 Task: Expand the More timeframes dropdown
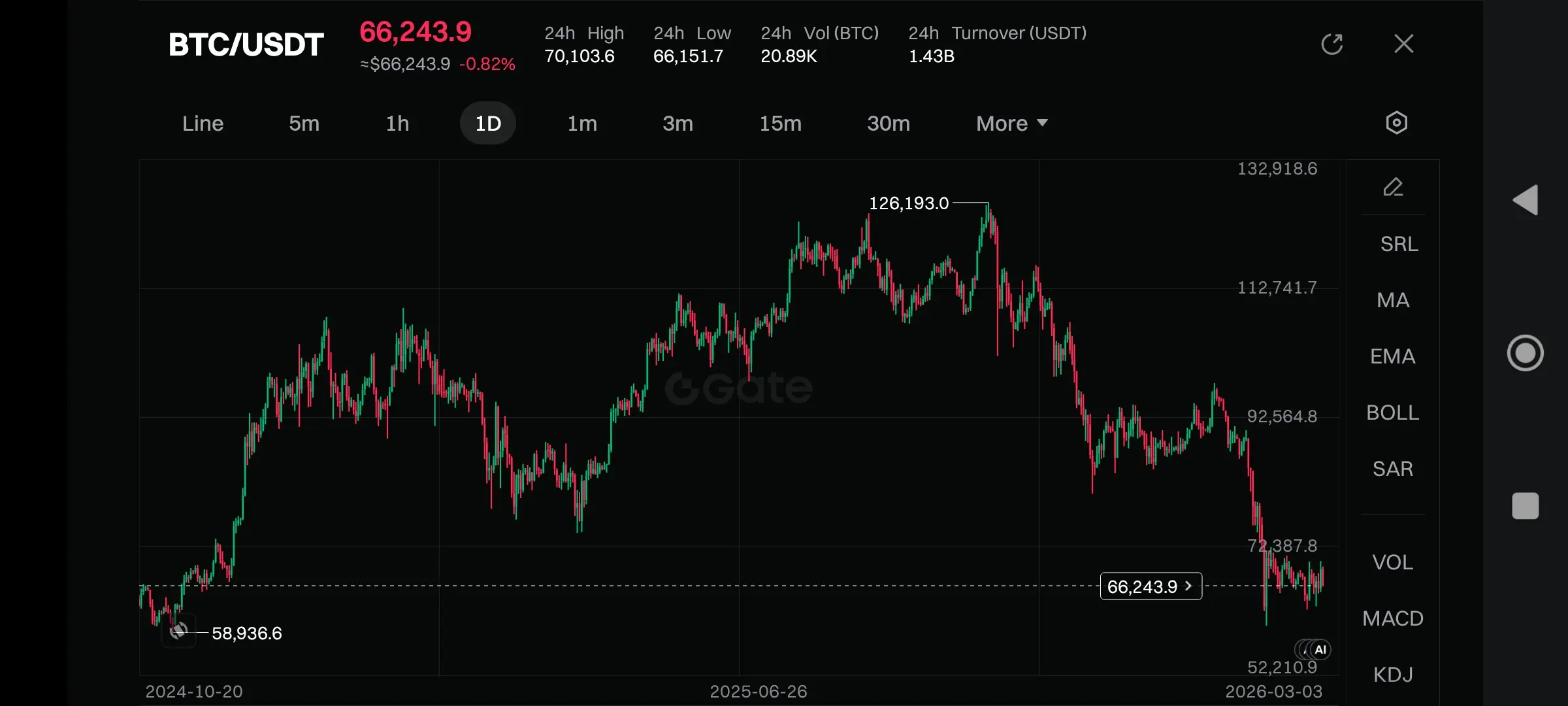point(1011,124)
